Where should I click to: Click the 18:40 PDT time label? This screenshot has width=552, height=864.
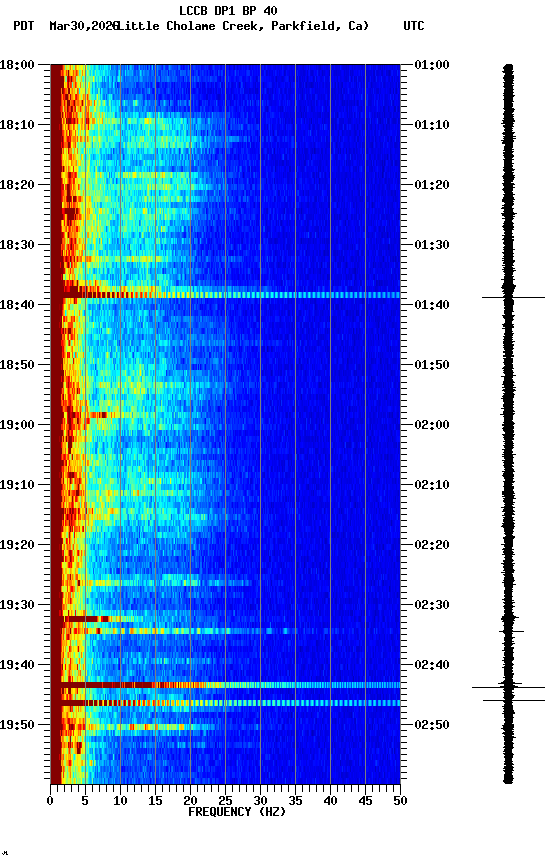(x=17, y=305)
